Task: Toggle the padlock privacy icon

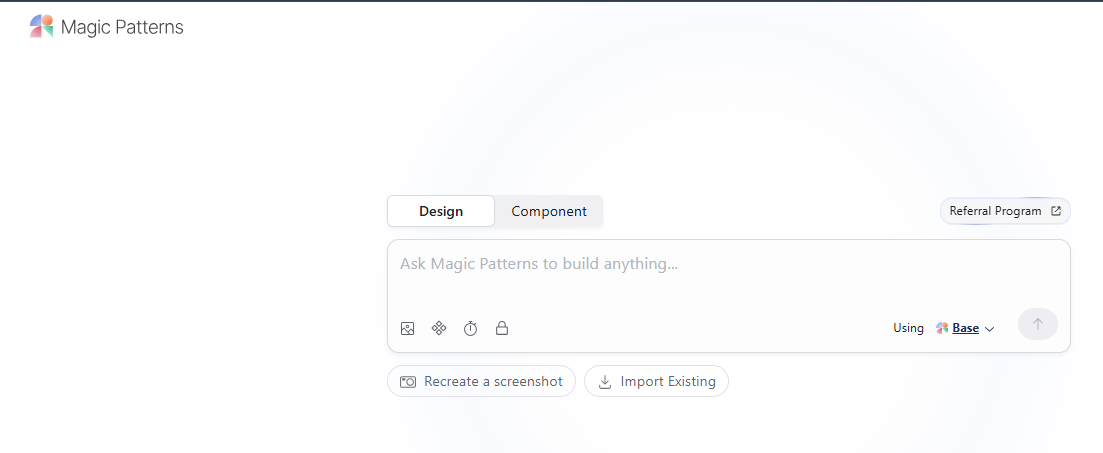Action: point(502,328)
